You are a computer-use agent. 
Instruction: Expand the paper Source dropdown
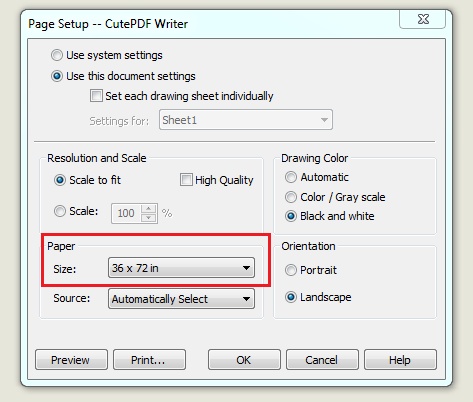click(181, 298)
